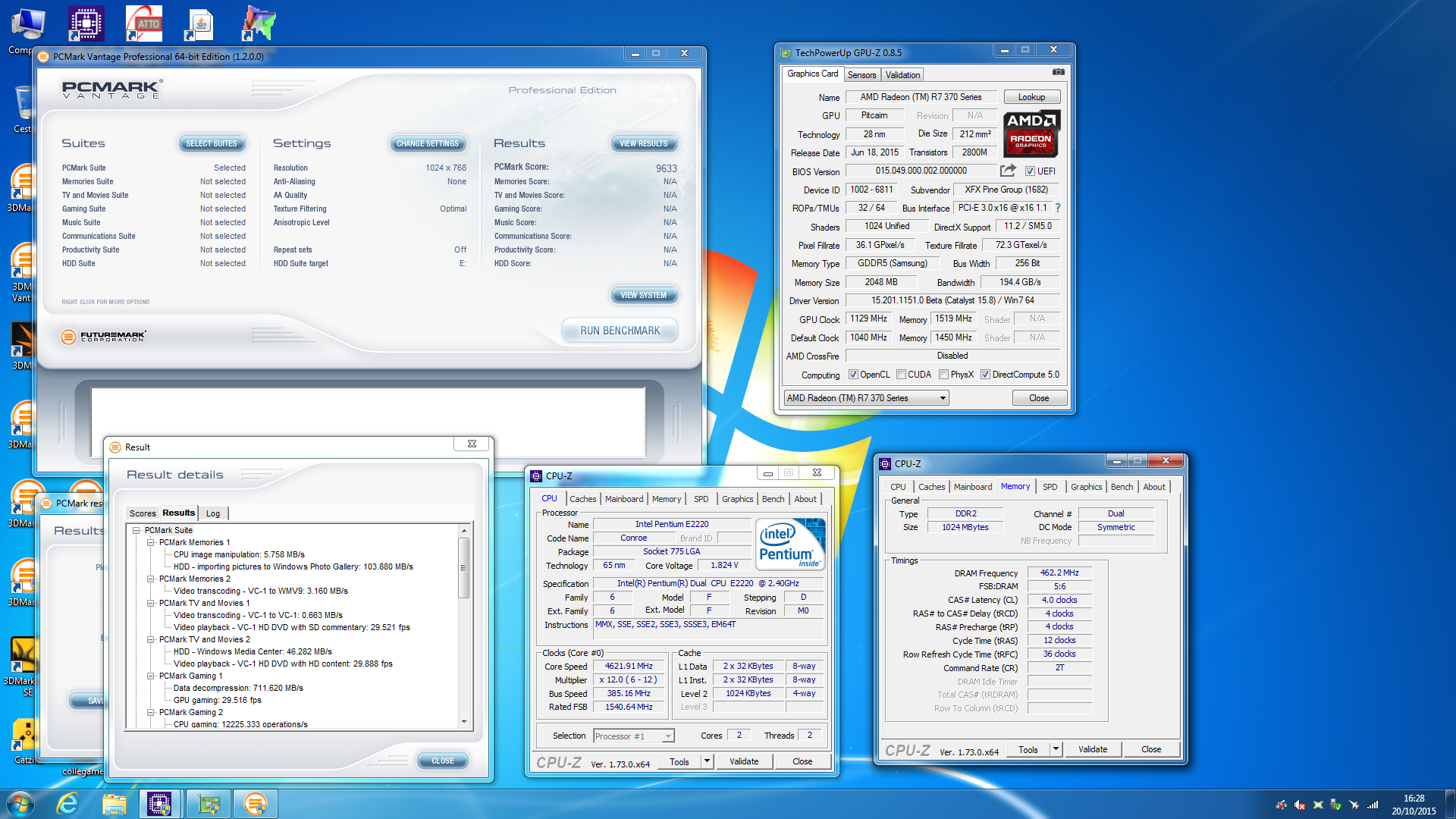This screenshot has width=1456, height=819.
Task: Click the muted volume tray icon
Action: click(x=1299, y=805)
